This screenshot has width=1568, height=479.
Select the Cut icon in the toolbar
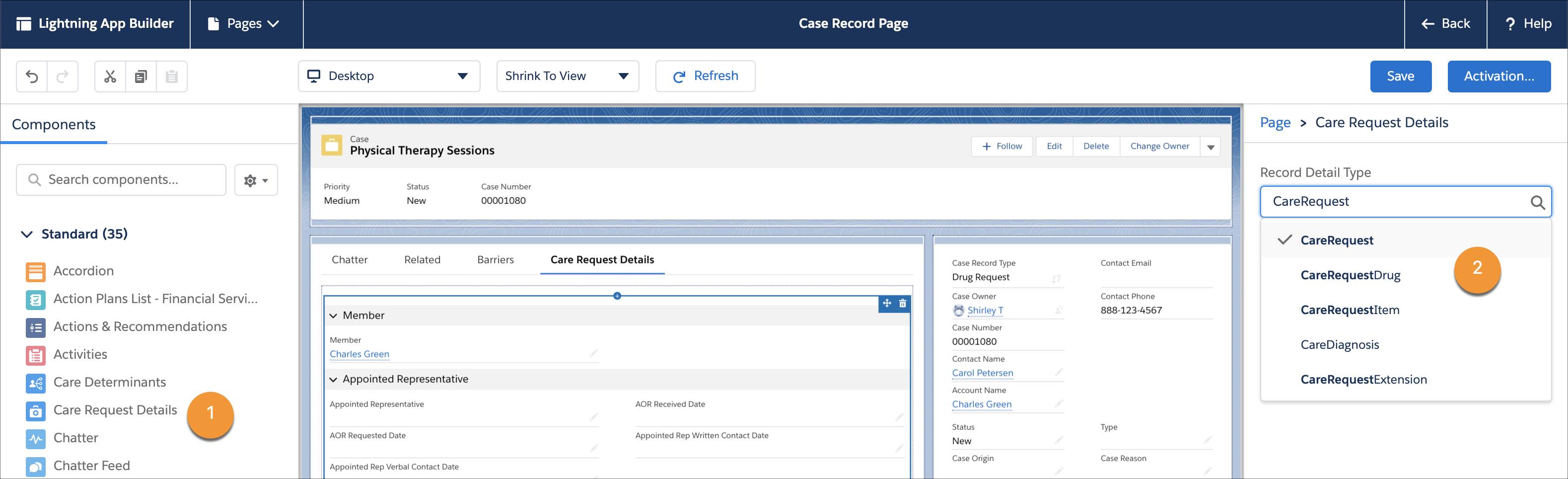click(x=110, y=76)
